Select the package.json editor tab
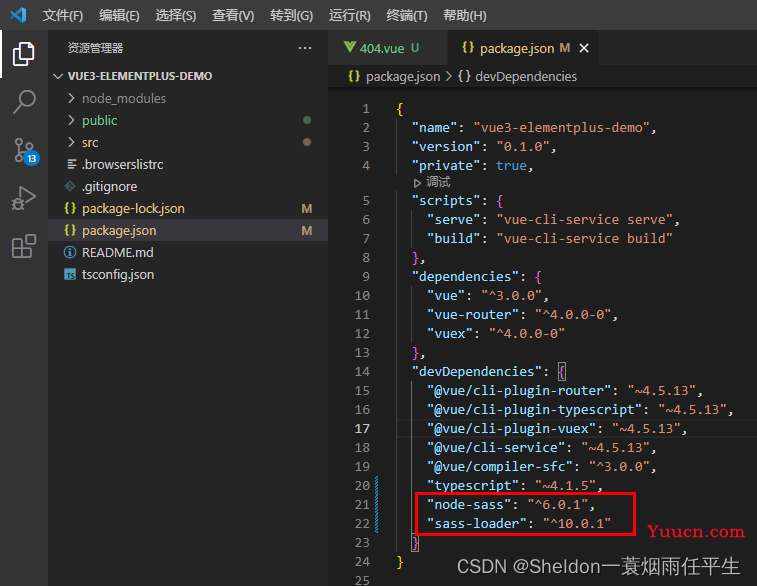Viewport: 757px width, 586px height. (x=523, y=48)
